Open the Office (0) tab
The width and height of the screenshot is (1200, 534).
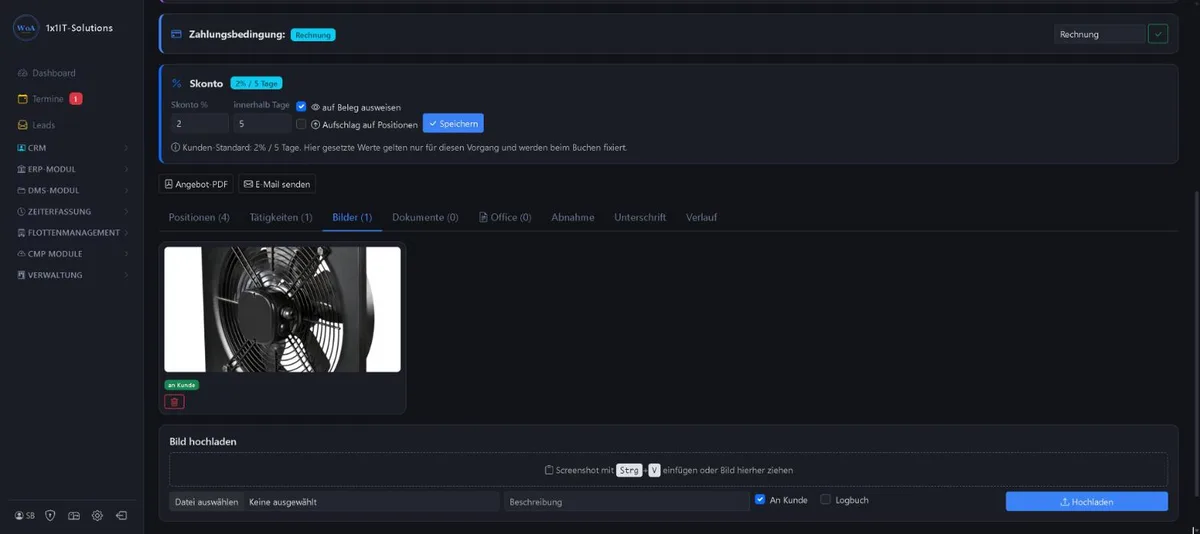pos(505,217)
